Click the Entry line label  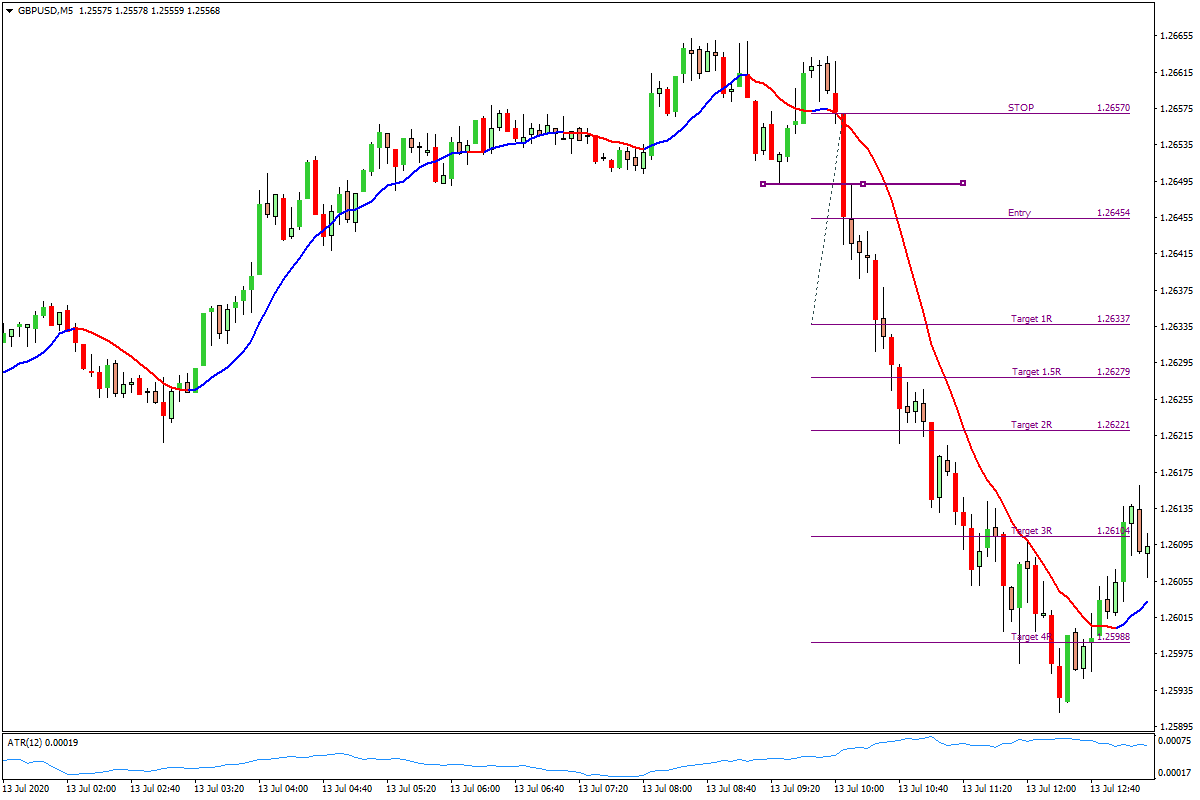[x=1020, y=213]
